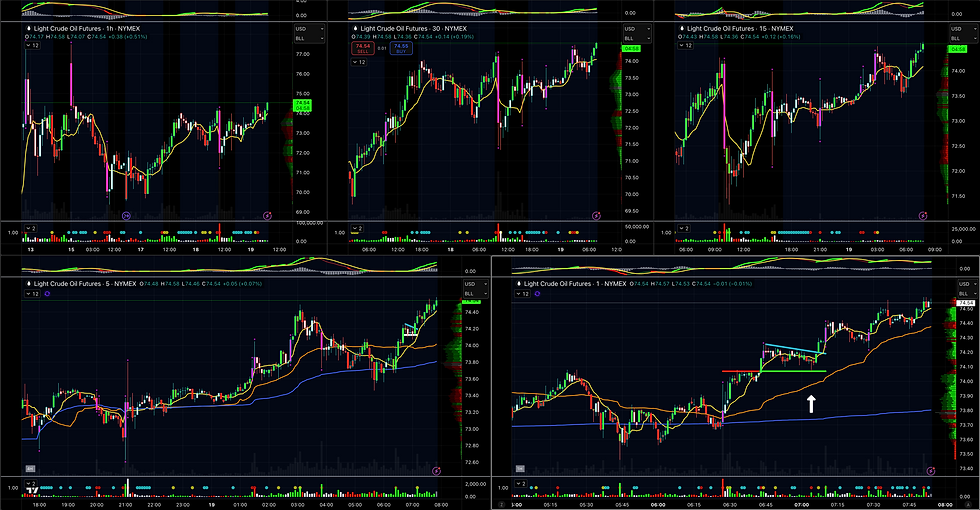Expand the 2 indicators legend in the 1h lower pane
980x510 pixels.
31,228
